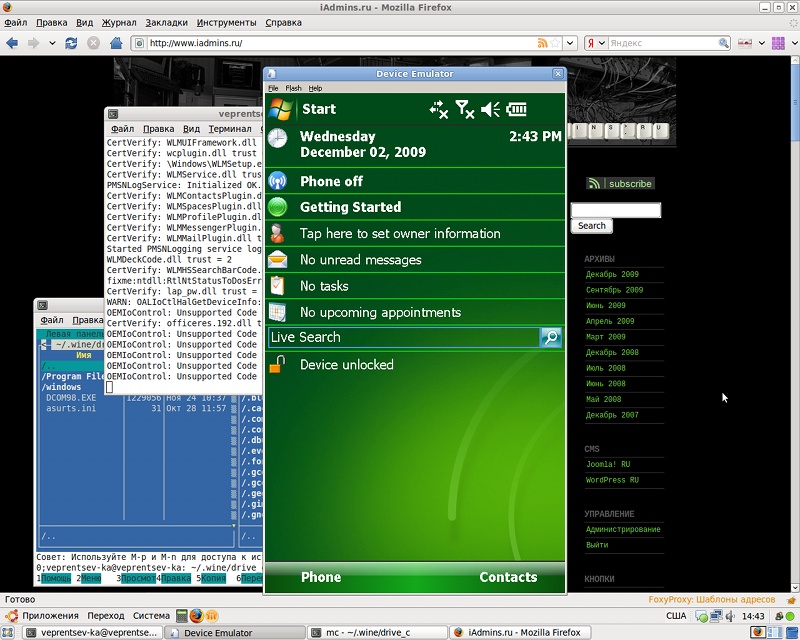Click the Firefox URL address field
The width and height of the screenshot is (800, 640).
pos(341,43)
